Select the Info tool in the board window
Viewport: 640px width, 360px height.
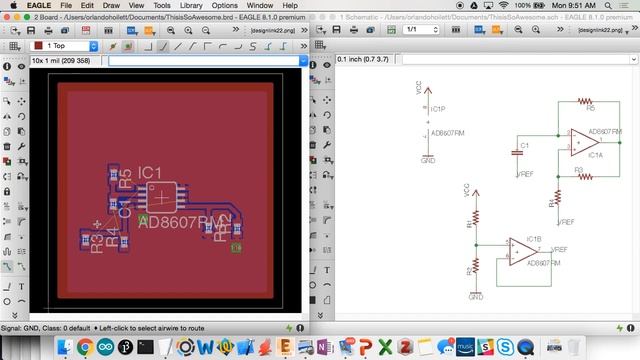[x=7, y=66]
